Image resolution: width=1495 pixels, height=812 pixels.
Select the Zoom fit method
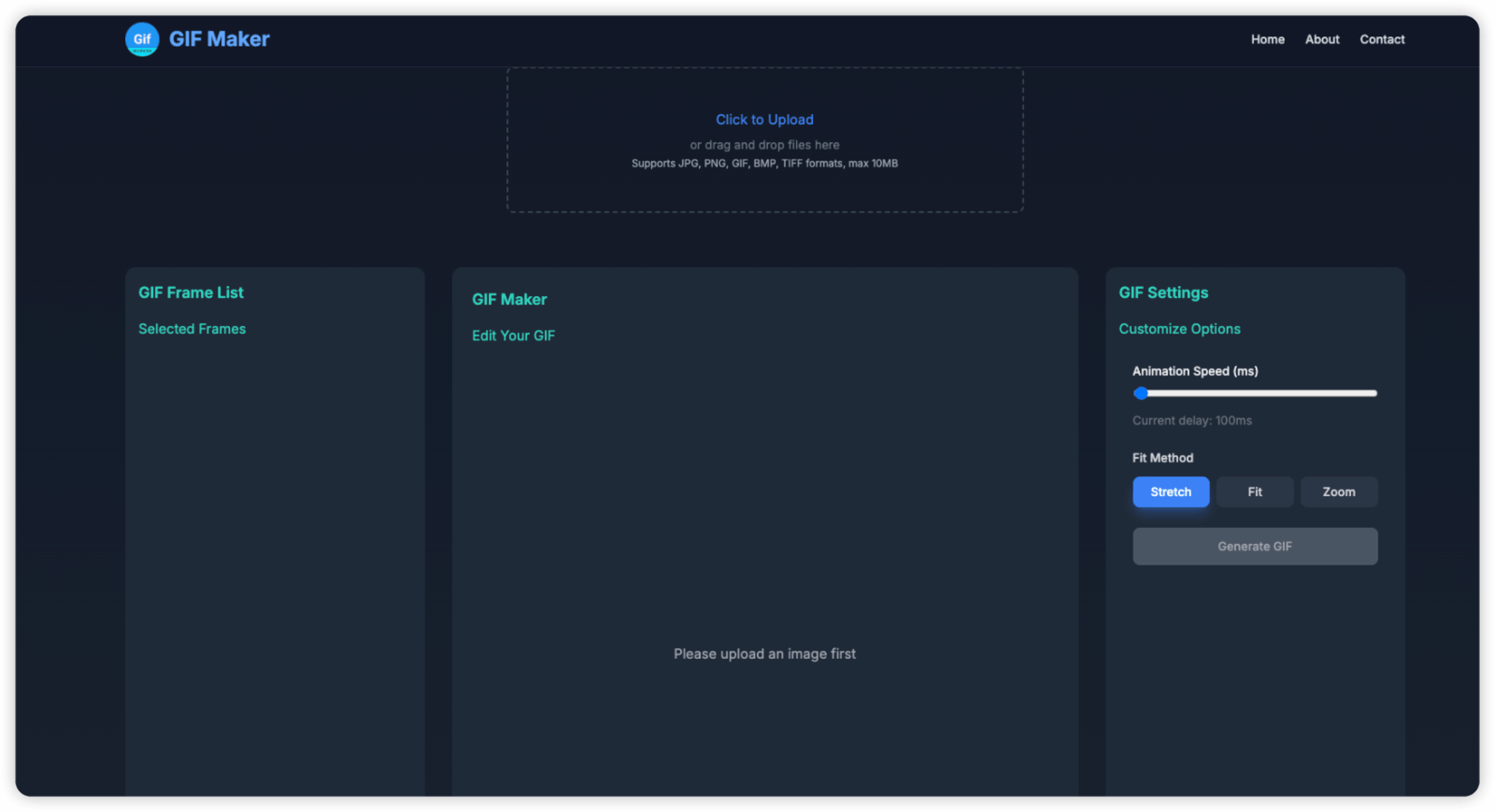pos(1339,491)
